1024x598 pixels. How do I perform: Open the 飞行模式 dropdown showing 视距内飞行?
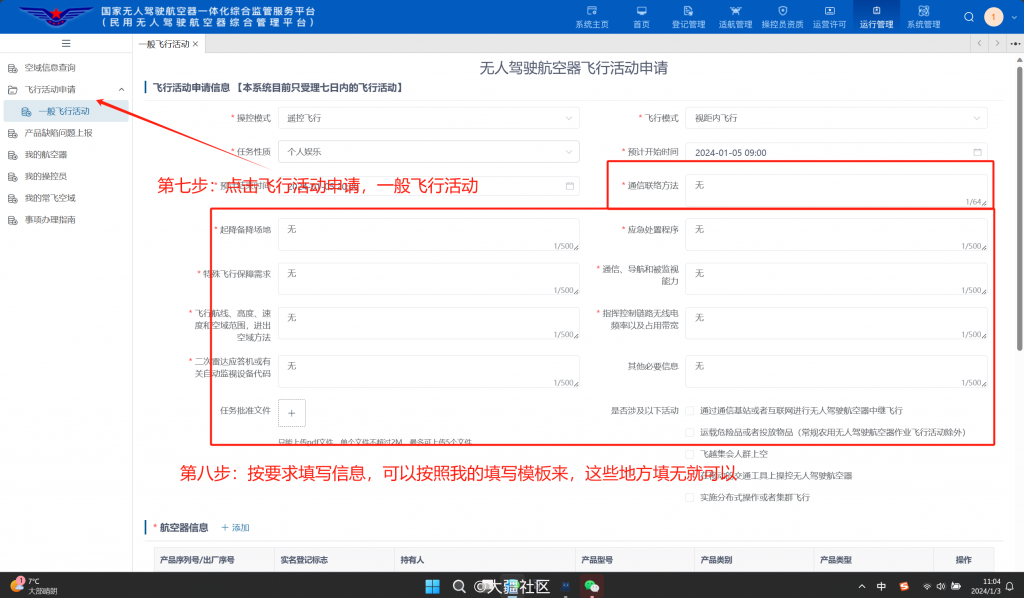click(837, 117)
